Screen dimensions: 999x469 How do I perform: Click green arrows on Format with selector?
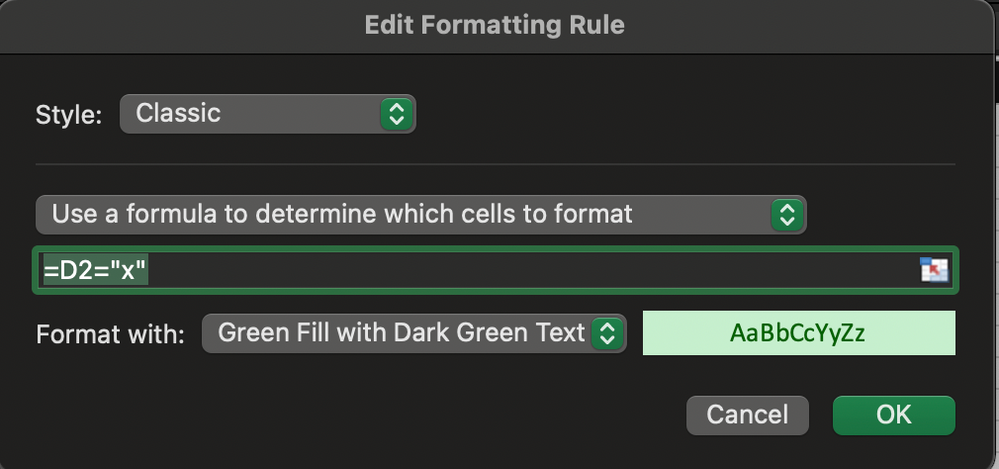click(x=607, y=334)
